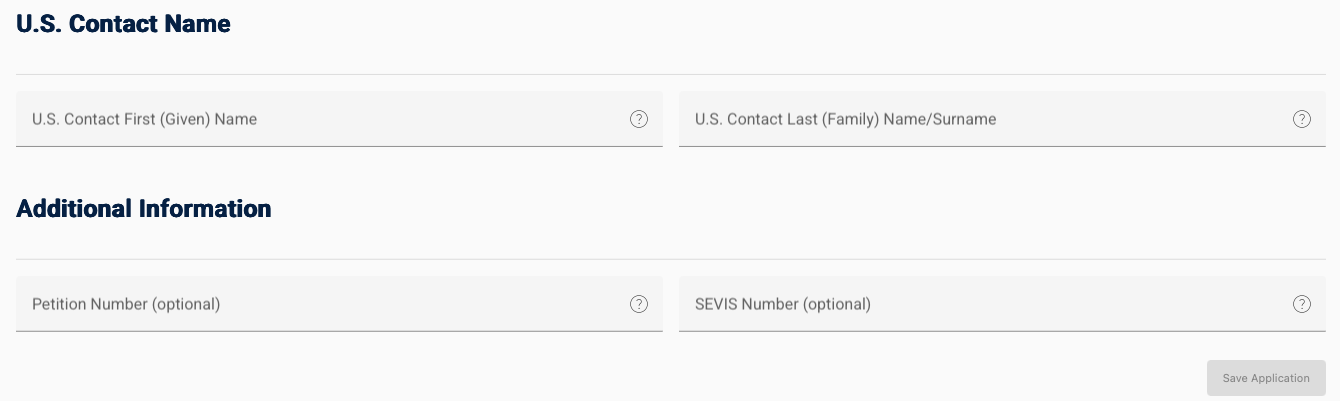Screen dimensions: 1340x401
Task: Click help icon for U.S. Contact First Name
Action: click(639, 119)
